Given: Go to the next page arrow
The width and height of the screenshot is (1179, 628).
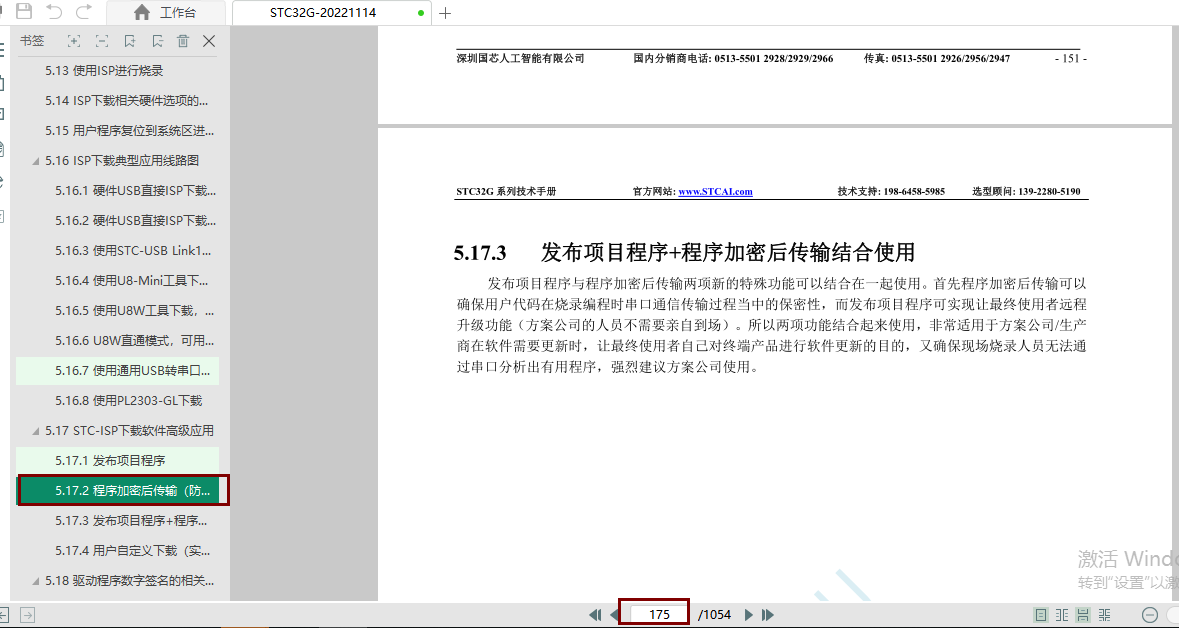Looking at the screenshot, I should (748, 615).
